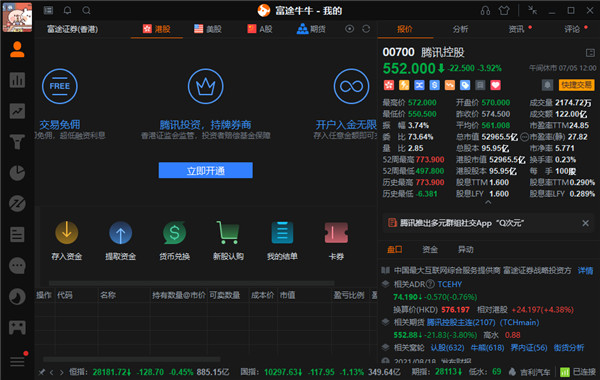Viewport: 600px width, 380px height.
Task: Click the red heart watchlist icon
Action: coord(496,85)
